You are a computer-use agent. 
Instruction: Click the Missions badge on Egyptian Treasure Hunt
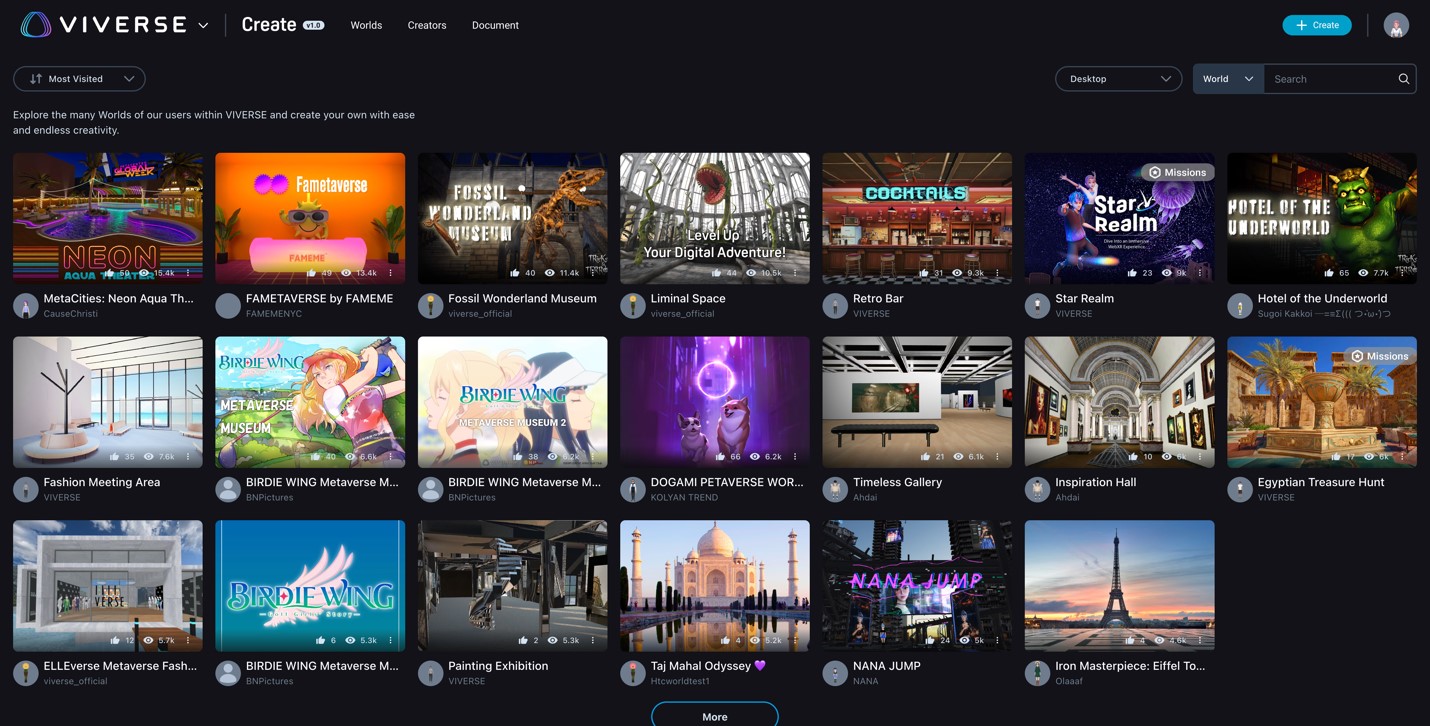coord(1379,356)
